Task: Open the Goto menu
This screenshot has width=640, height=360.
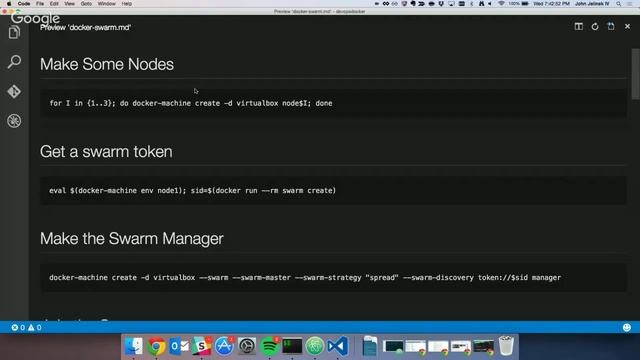Action: point(86,4)
